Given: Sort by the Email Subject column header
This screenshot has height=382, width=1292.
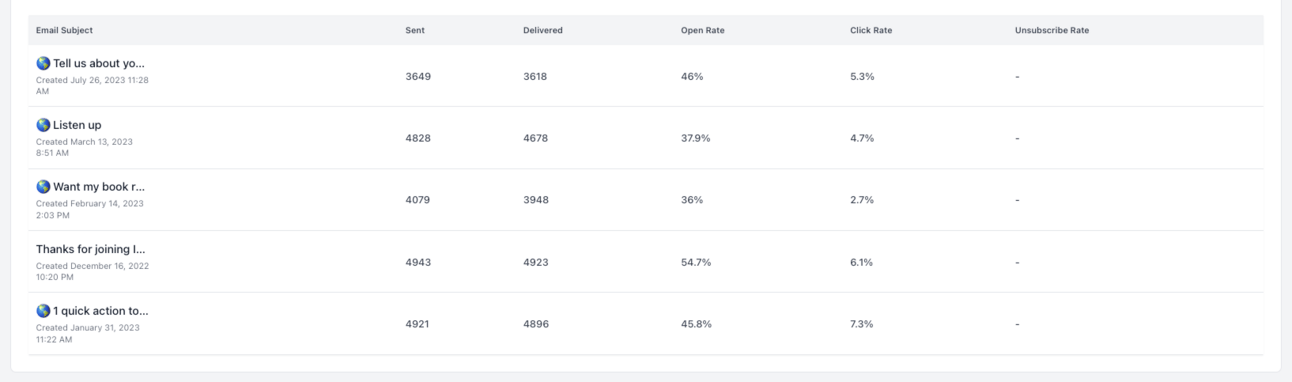Looking at the screenshot, I should point(64,31).
